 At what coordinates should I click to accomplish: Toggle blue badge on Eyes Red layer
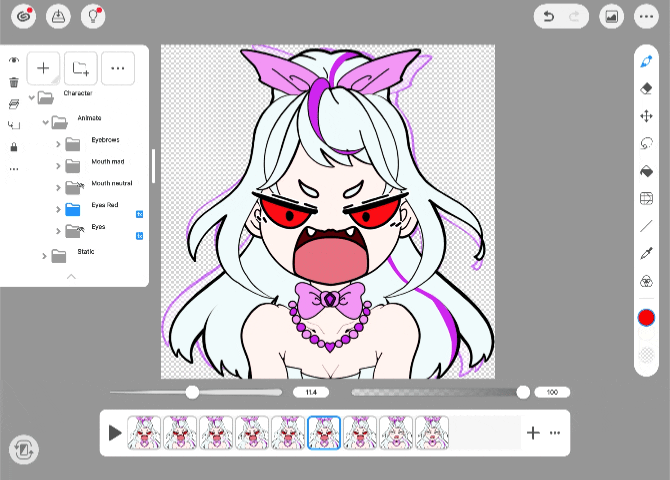(x=139, y=214)
